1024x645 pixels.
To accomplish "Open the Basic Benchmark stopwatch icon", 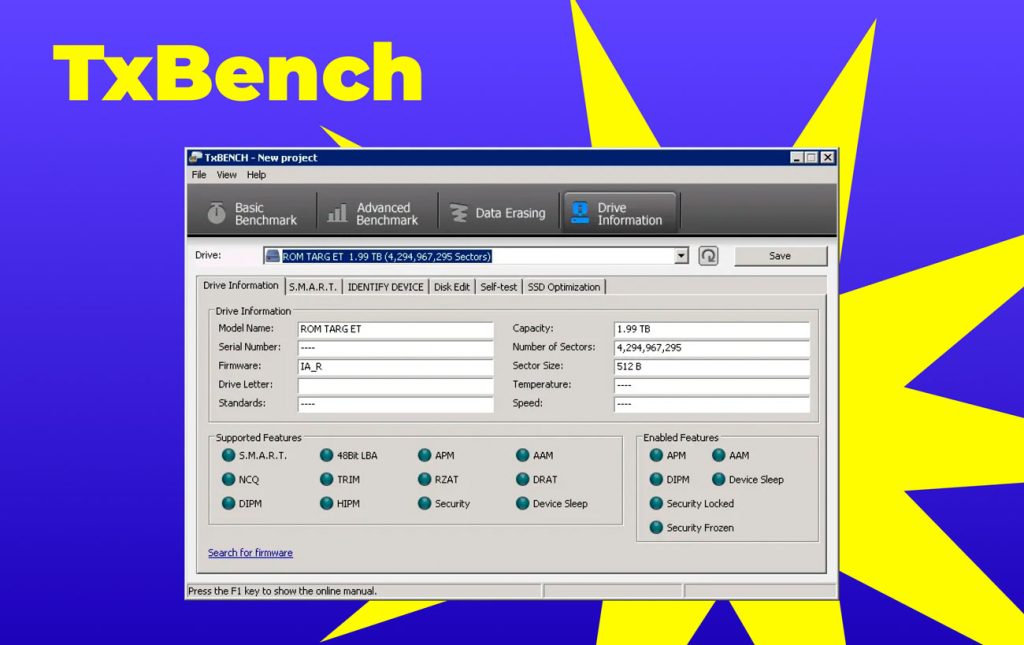I will pyautogui.click(x=216, y=213).
